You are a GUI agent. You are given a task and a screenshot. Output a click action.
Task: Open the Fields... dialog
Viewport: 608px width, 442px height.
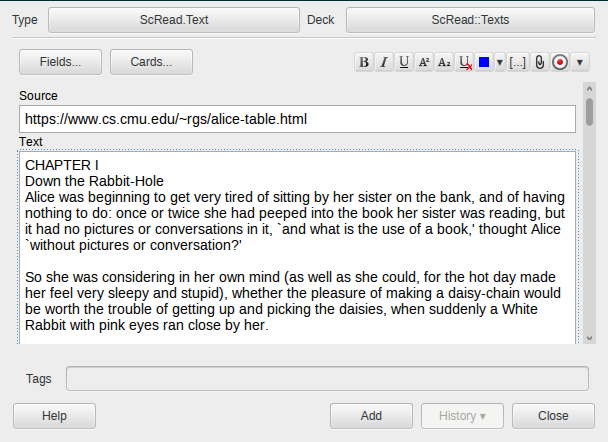[x=60, y=62]
